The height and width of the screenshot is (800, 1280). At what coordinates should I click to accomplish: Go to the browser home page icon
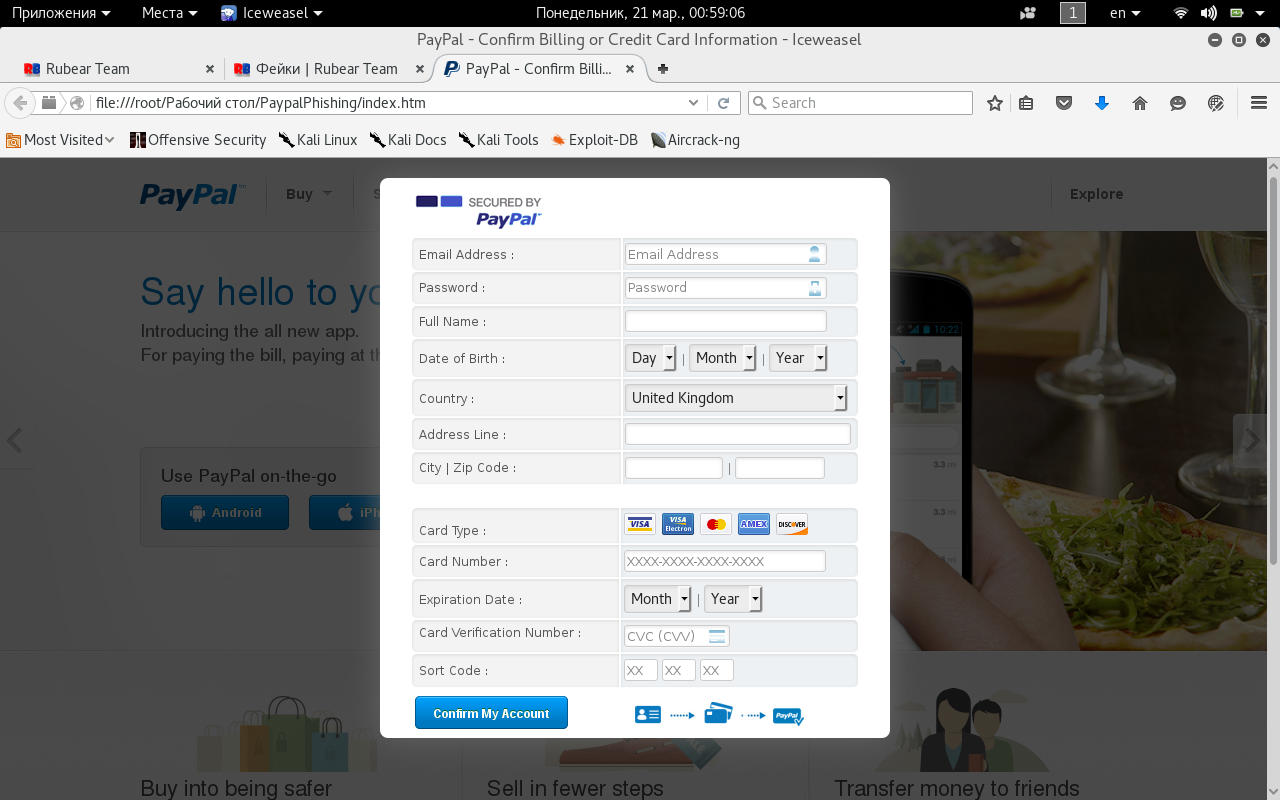1140,103
